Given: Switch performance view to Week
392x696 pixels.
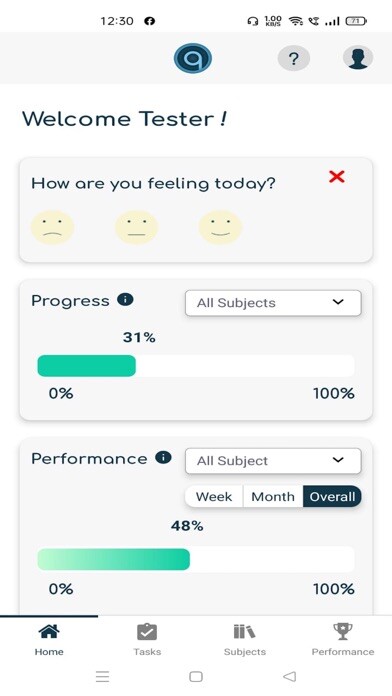Looking at the screenshot, I should 214,496.
